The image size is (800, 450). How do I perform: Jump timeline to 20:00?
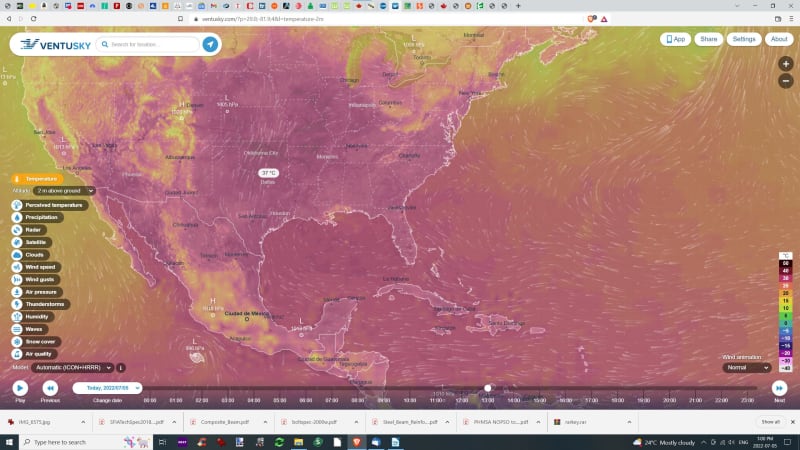669,401
